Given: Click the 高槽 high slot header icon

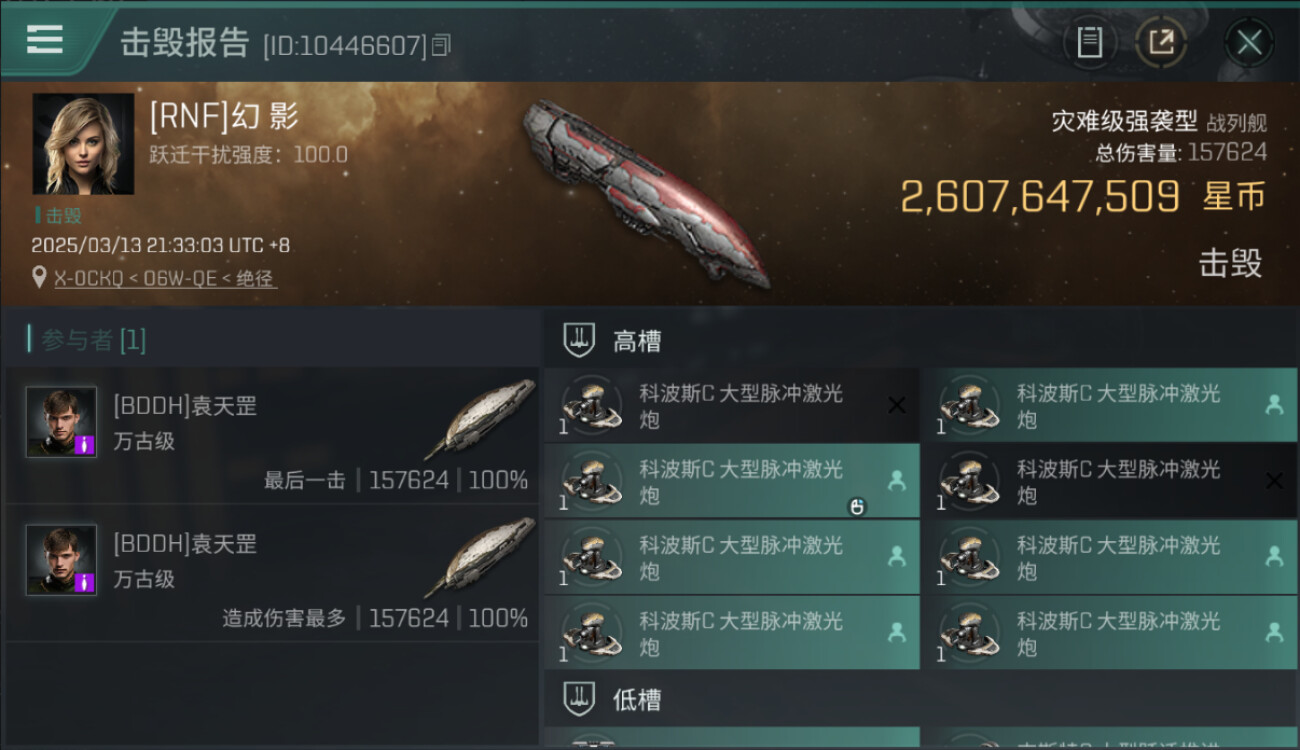Looking at the screenshot, I should 580,340.
